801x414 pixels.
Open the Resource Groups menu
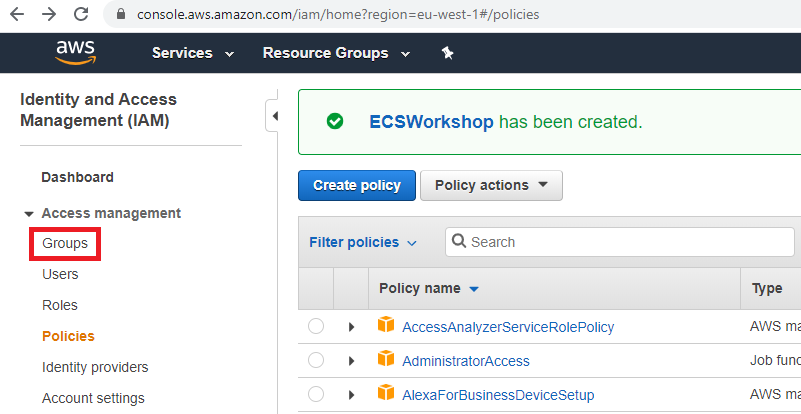point(336,53)
